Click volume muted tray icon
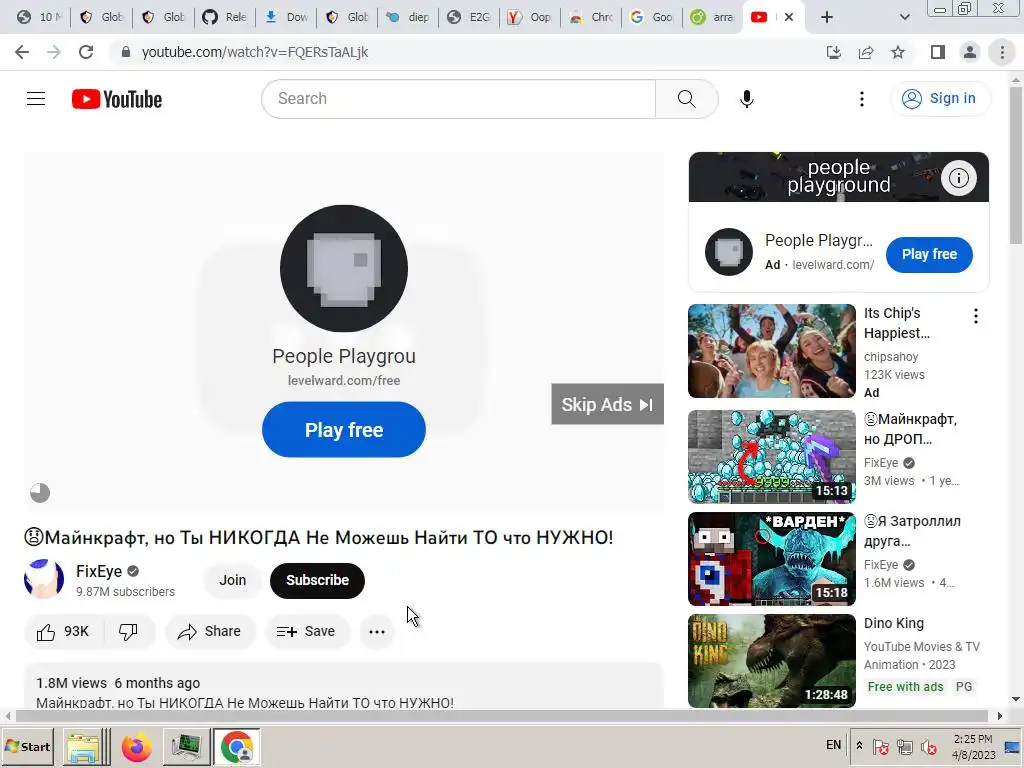Image resolution: width=1024 pixels, height=768 pixels. coord(928,746)
